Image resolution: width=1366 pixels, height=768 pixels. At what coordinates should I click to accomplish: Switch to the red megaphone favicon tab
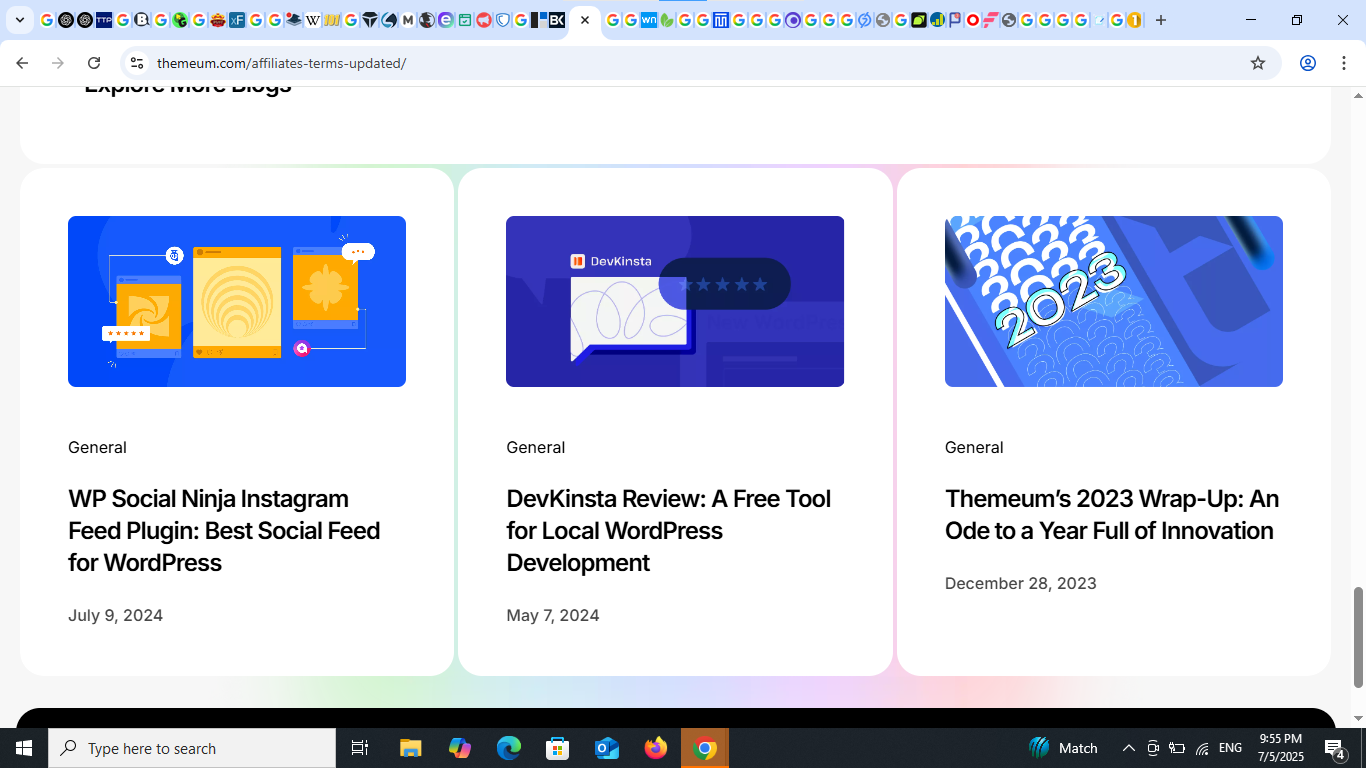click(x=484, y=20)
